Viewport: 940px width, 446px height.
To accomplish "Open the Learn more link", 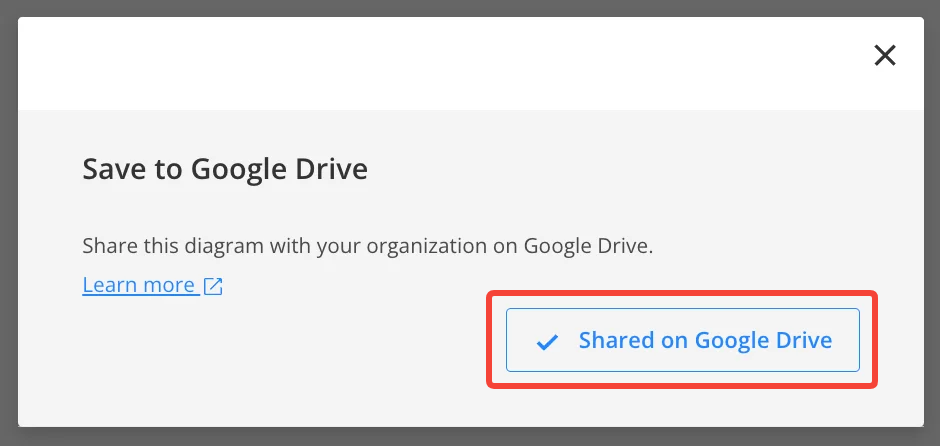I will tap(139, 285).
